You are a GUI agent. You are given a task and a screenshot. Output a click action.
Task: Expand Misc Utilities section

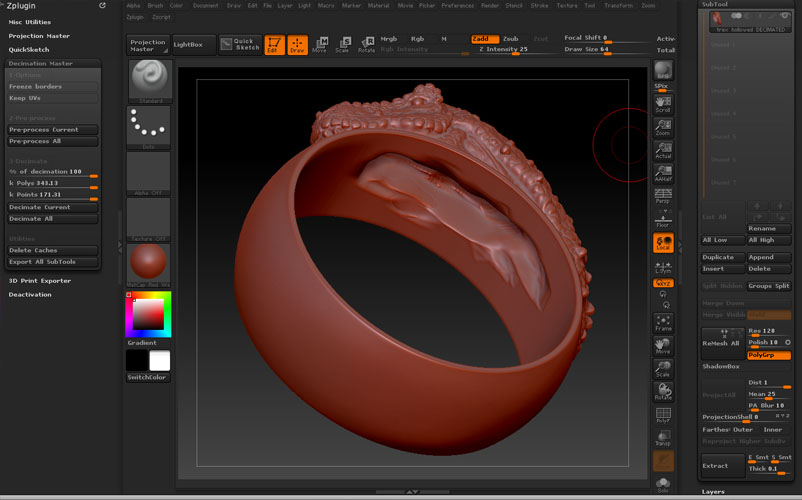[x=29, y=22]
